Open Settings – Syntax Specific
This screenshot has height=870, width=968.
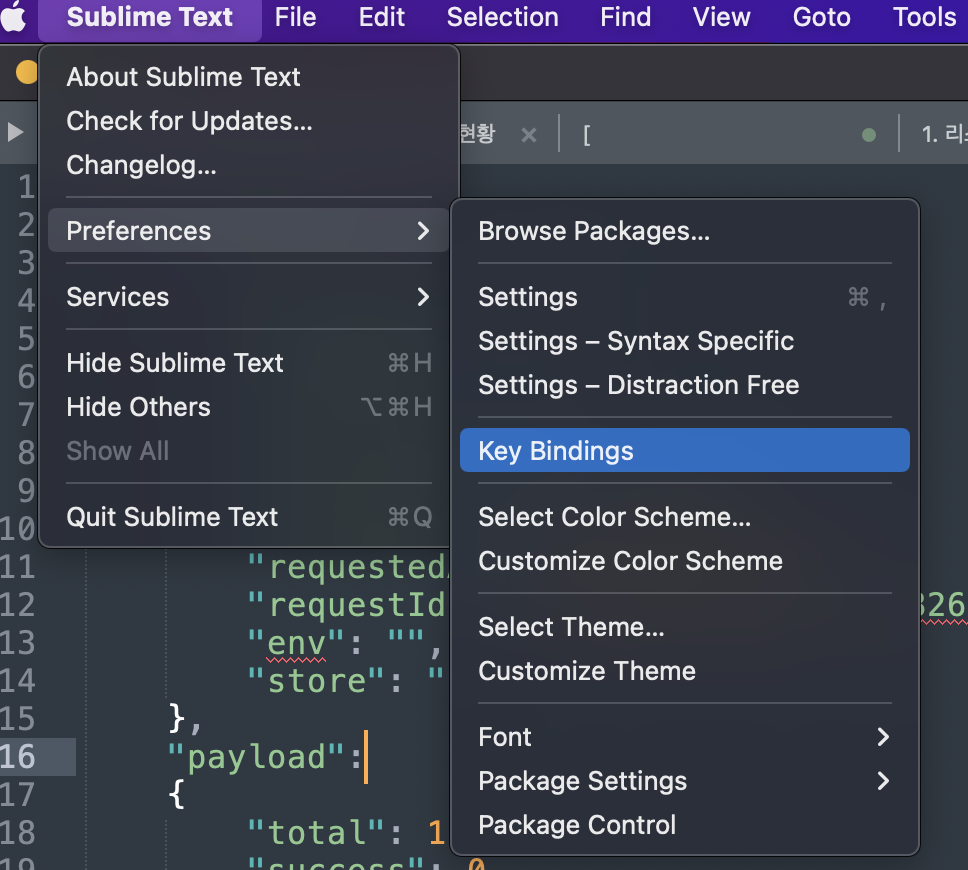click(x=685, y=341)
